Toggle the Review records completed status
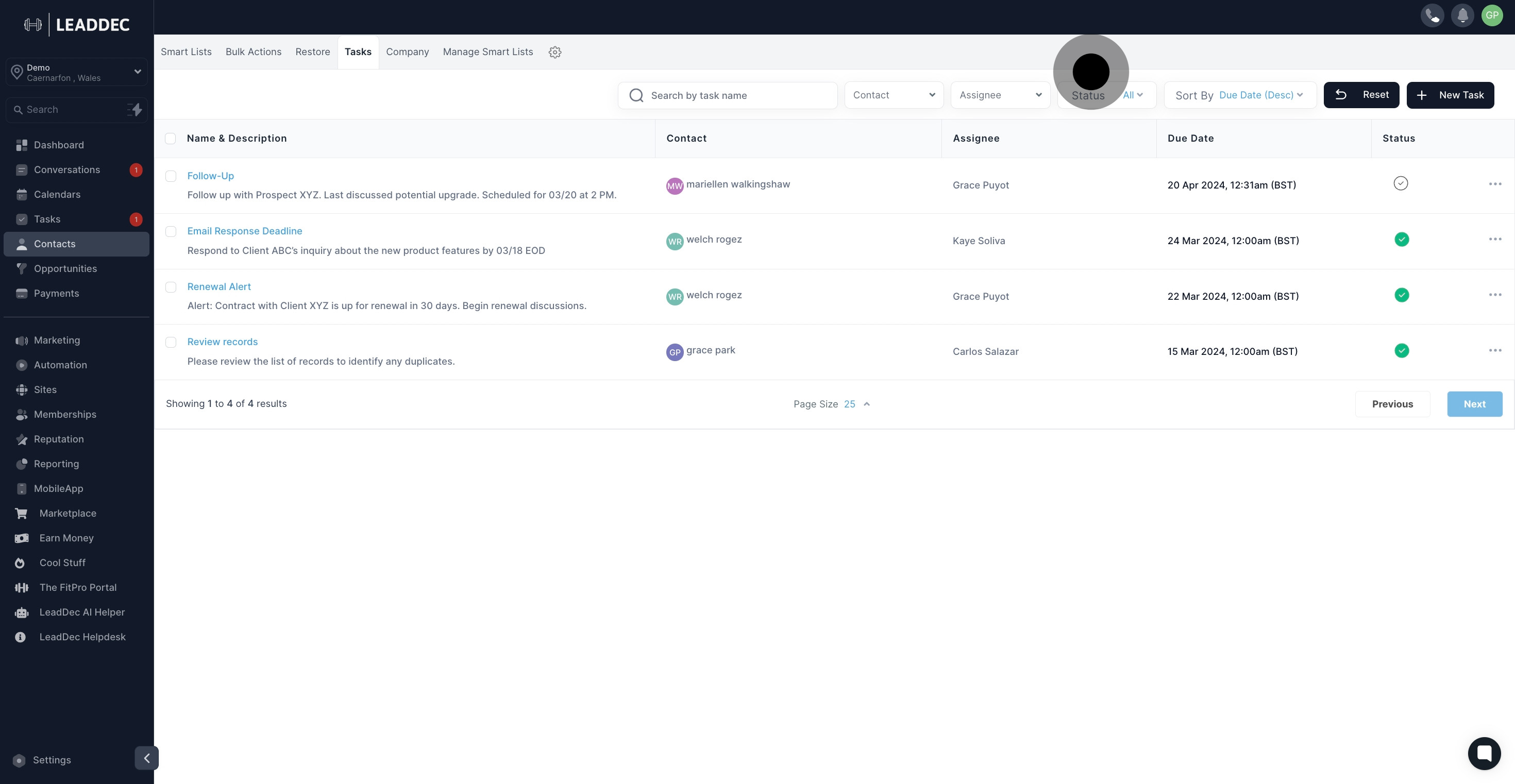 (x=1402, y=351)
